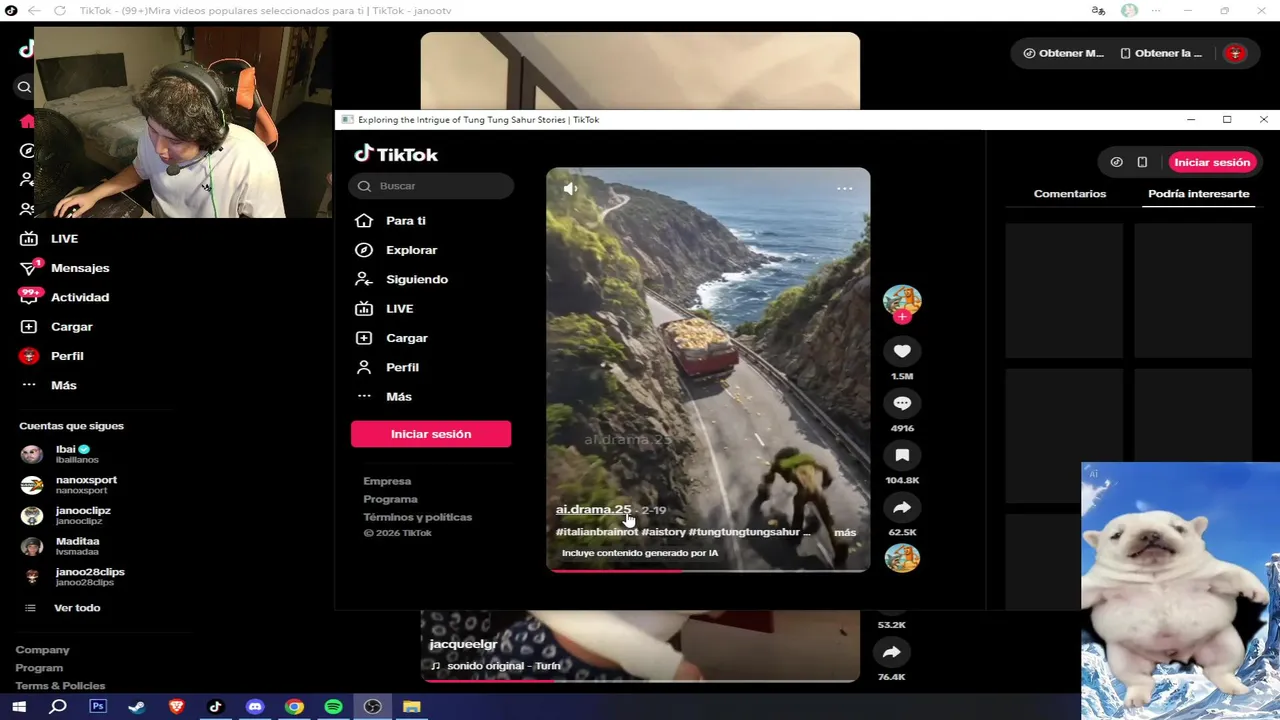Click the pink Iniciar sesión sidebar button
This screenshot has width=1280, height=720.
pos(431,434)
